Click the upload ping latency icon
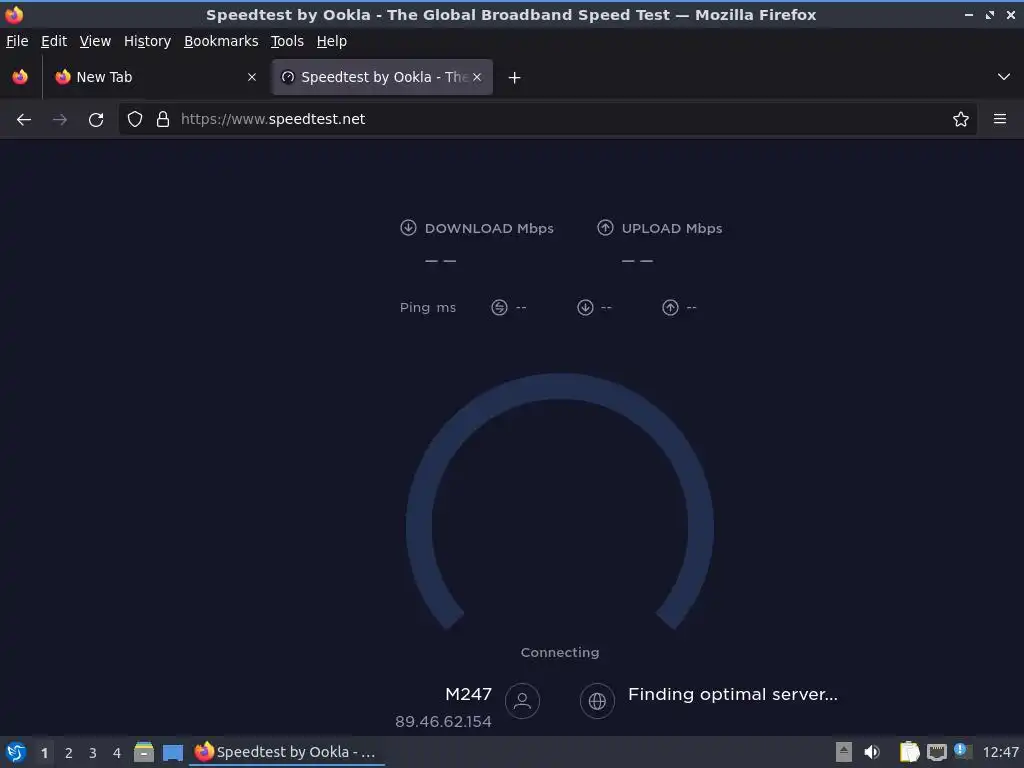Viewport: 1024px width, 768px height. pyautogui.click(x=670, y=308)
